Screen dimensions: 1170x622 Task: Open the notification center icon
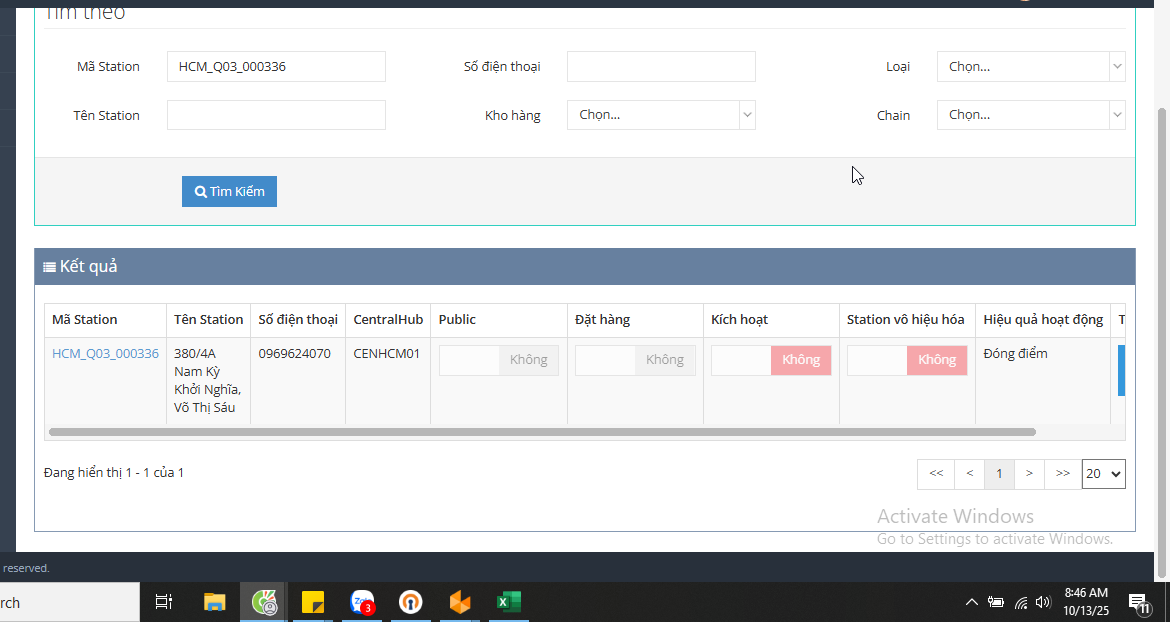click(1139, 602)
